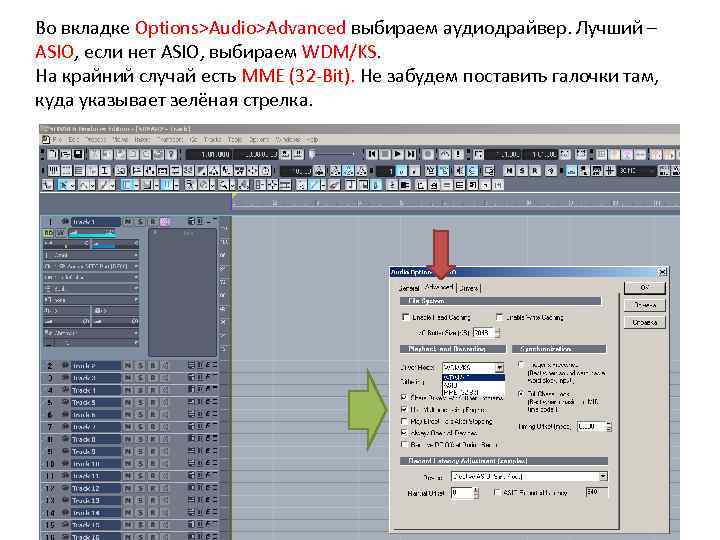Open the Options menu
Viewport: 720px width, 540px height.
point(259,139)
